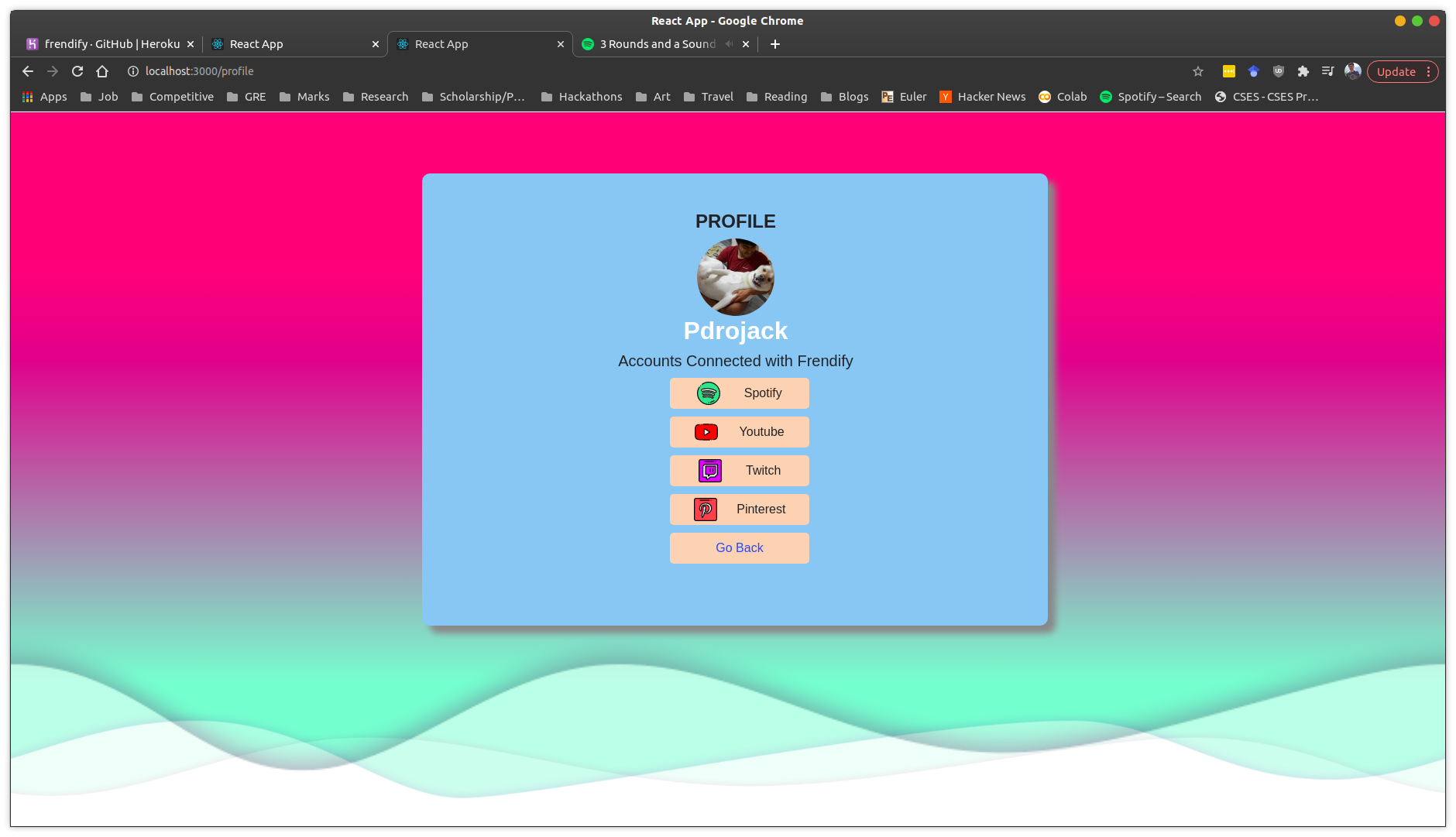Click the address bar showing localhost:3000/profile
Screen dimensions: 1456x837
pos(658,71)
